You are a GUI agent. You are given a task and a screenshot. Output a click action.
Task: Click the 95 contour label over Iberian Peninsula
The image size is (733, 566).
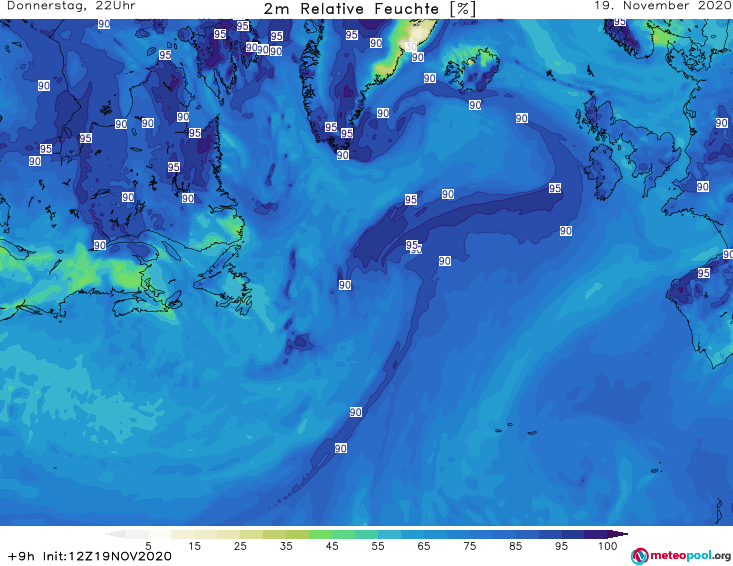pyautogui.click(x=704, y=272)
